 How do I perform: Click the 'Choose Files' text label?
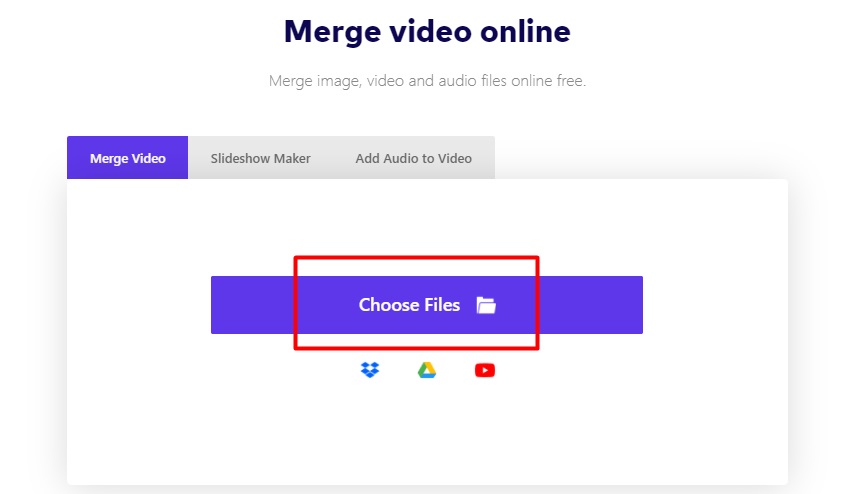point(409,305)
